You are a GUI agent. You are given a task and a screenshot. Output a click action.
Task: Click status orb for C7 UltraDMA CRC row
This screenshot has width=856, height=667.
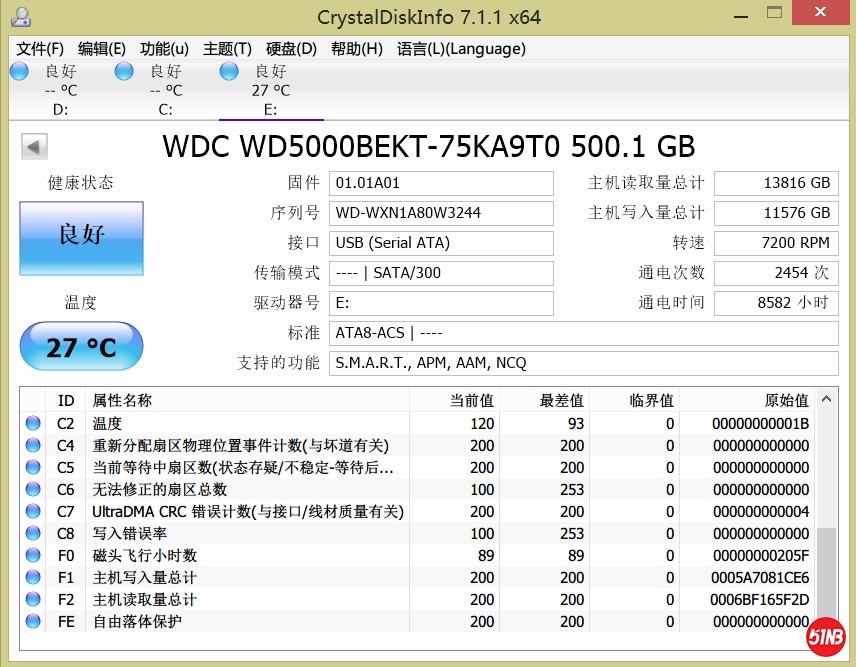[x=34, y=511]
